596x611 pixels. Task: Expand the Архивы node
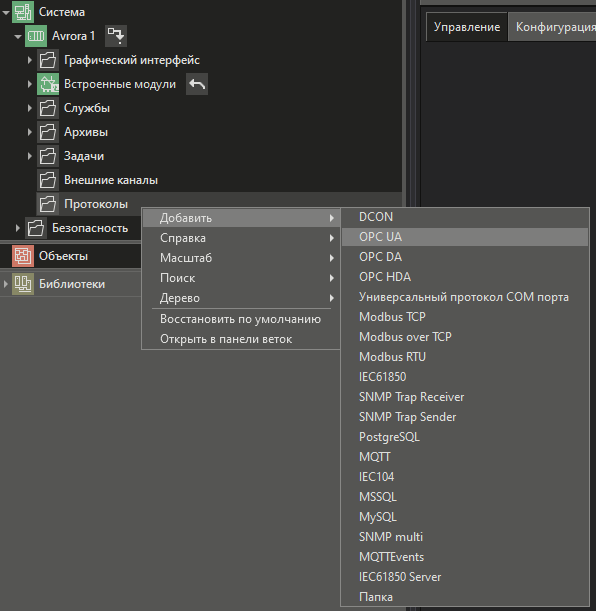[x=30, y=132]
